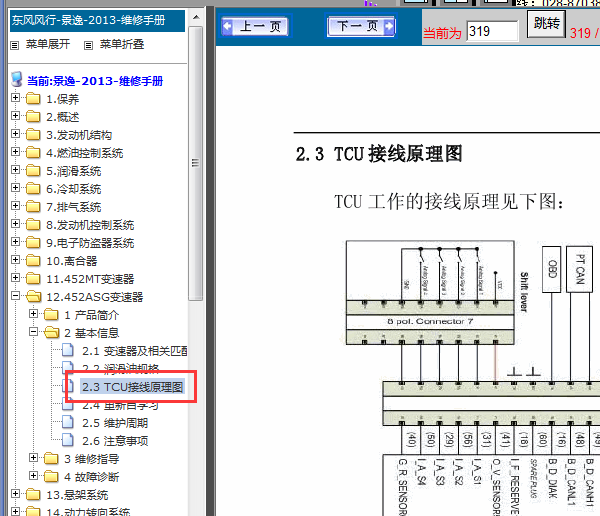Click the page icon of 2.5 维护周期
The height and width of the screenshot is (516, 600).
click(x=68, y=422)
